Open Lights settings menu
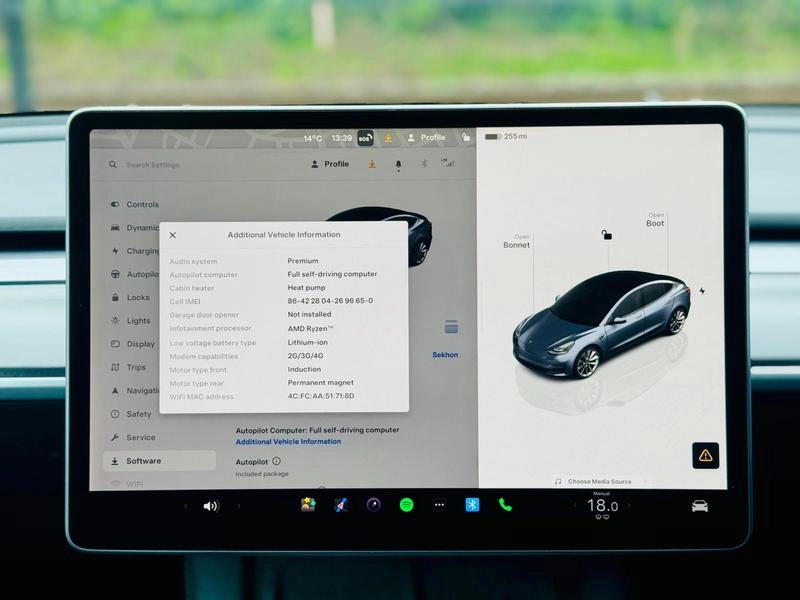 coord(131,320)
